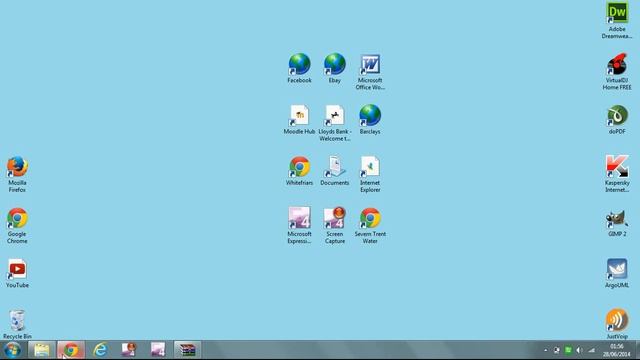Switch to WinRAR in the taskbar
This screenshot has height=360, width=640.
coord(187,350)
